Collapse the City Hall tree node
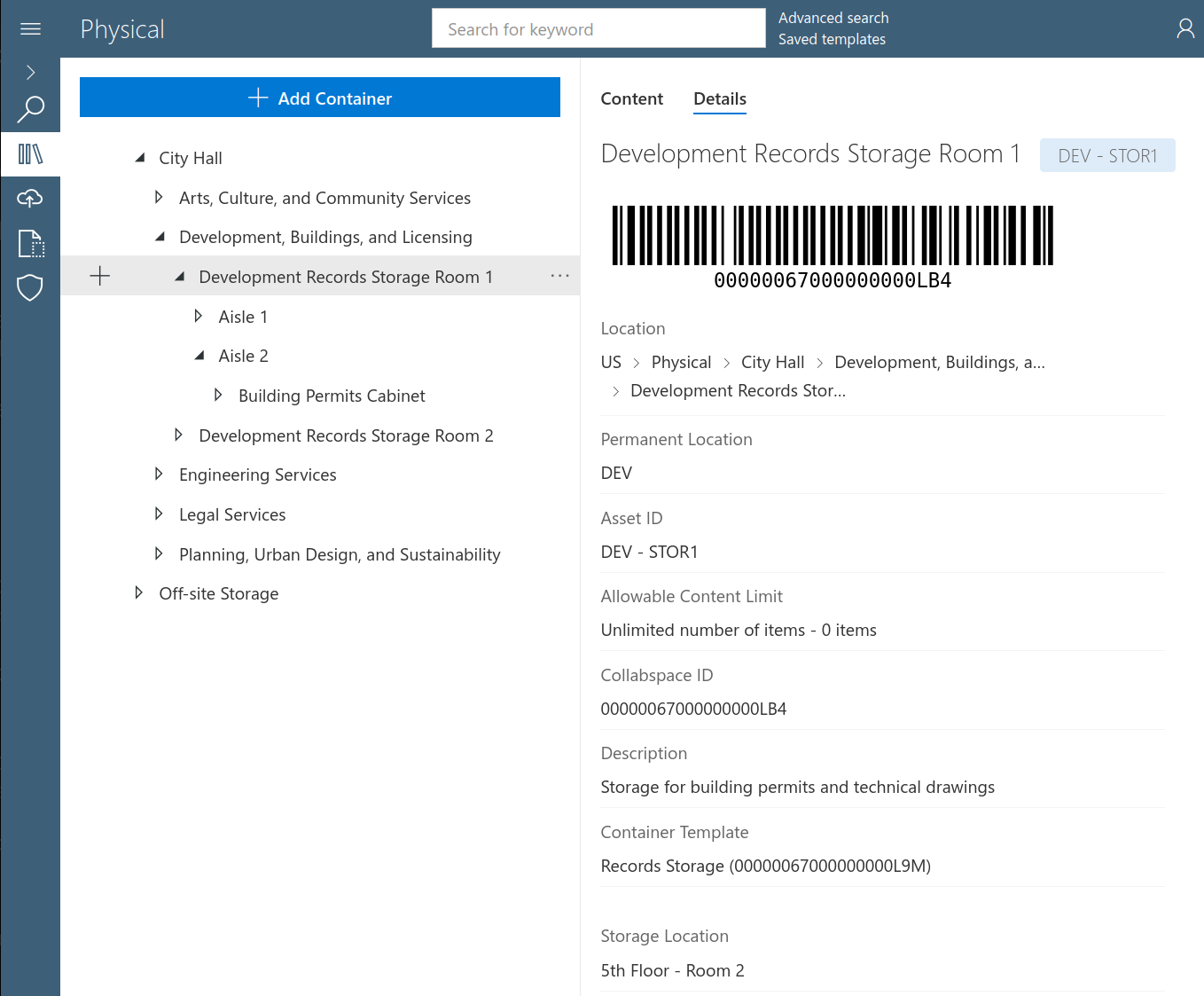Viewport: 1204px width, 996px height. point(139,157)
